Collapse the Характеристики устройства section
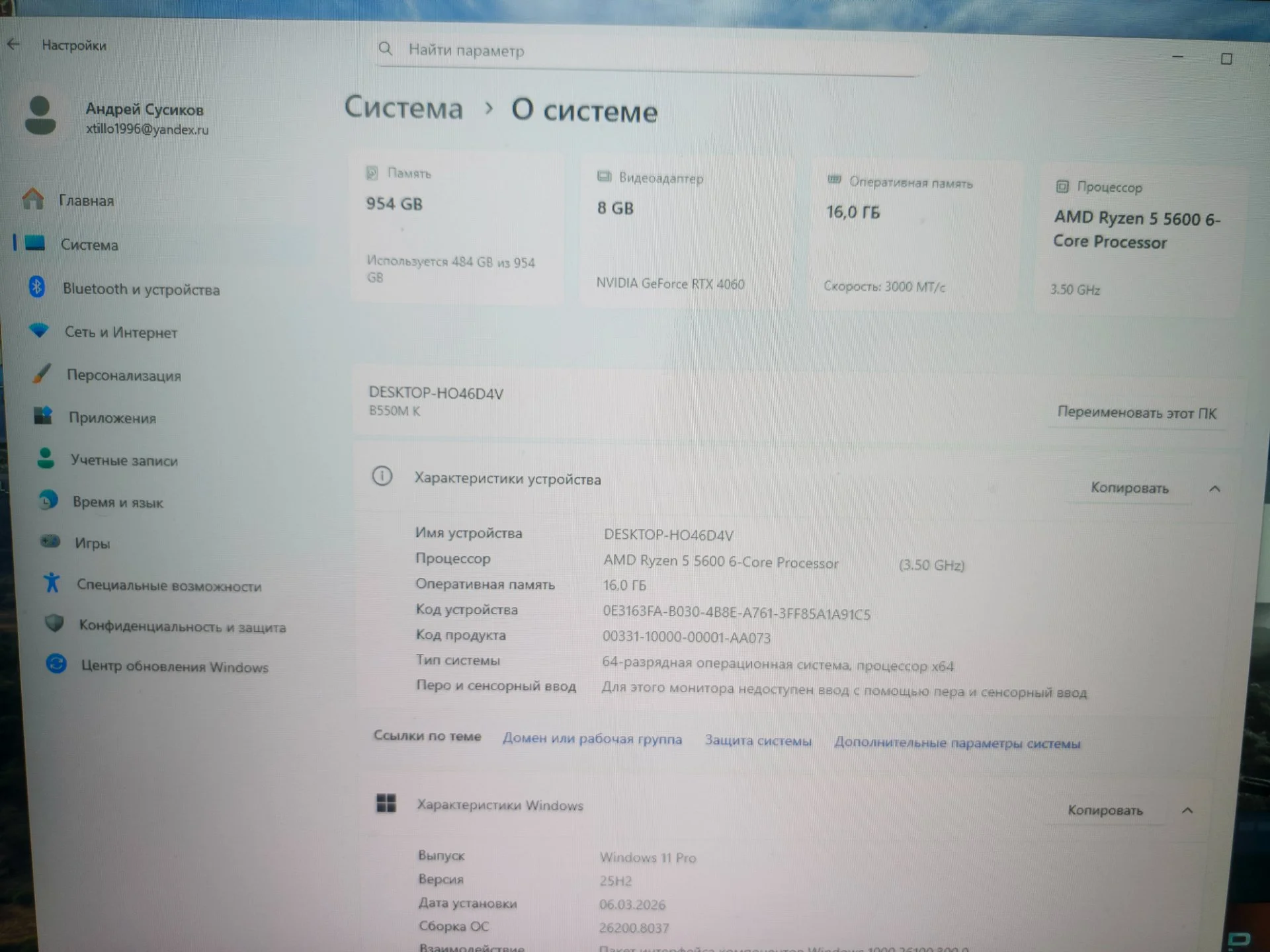Image resolution: width=1270 pixels, height=952 pixels. [1214, 489]
